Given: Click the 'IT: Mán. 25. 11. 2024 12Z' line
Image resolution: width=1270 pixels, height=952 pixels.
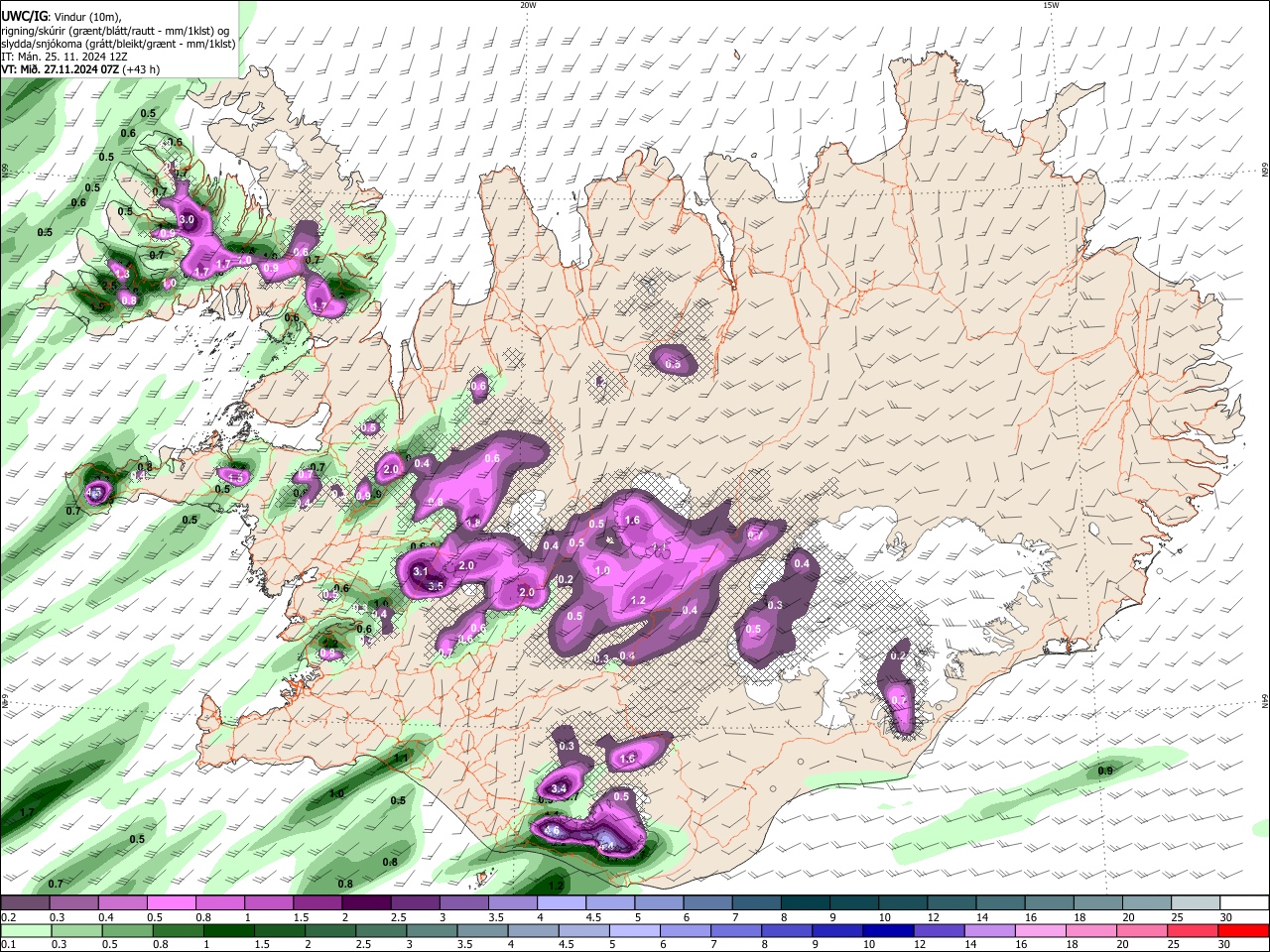Looking at the screenshot, I should (63, 57).
